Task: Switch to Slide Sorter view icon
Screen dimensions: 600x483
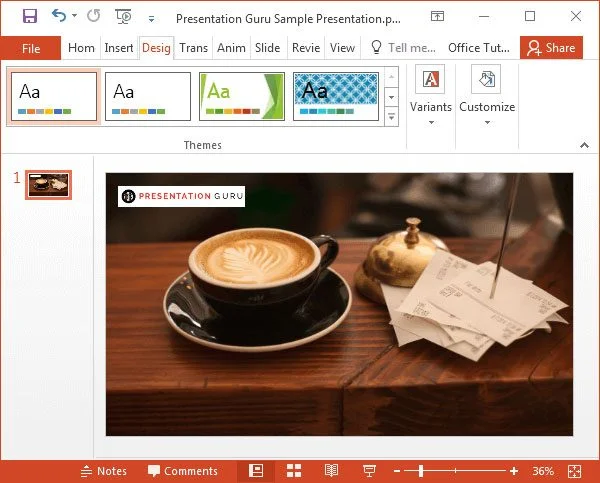Action: [x=294, y=471]
